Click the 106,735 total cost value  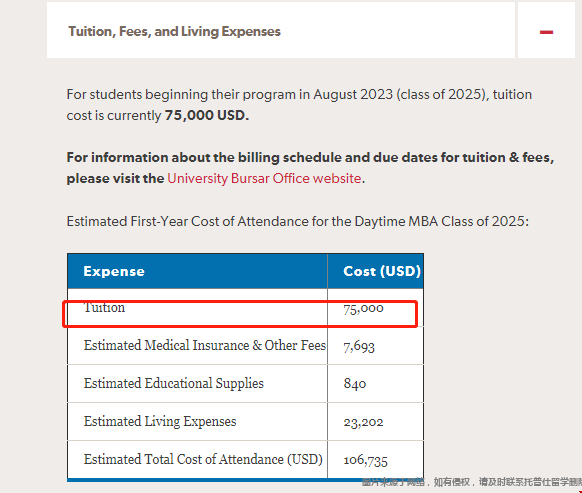tap(366, 460)
